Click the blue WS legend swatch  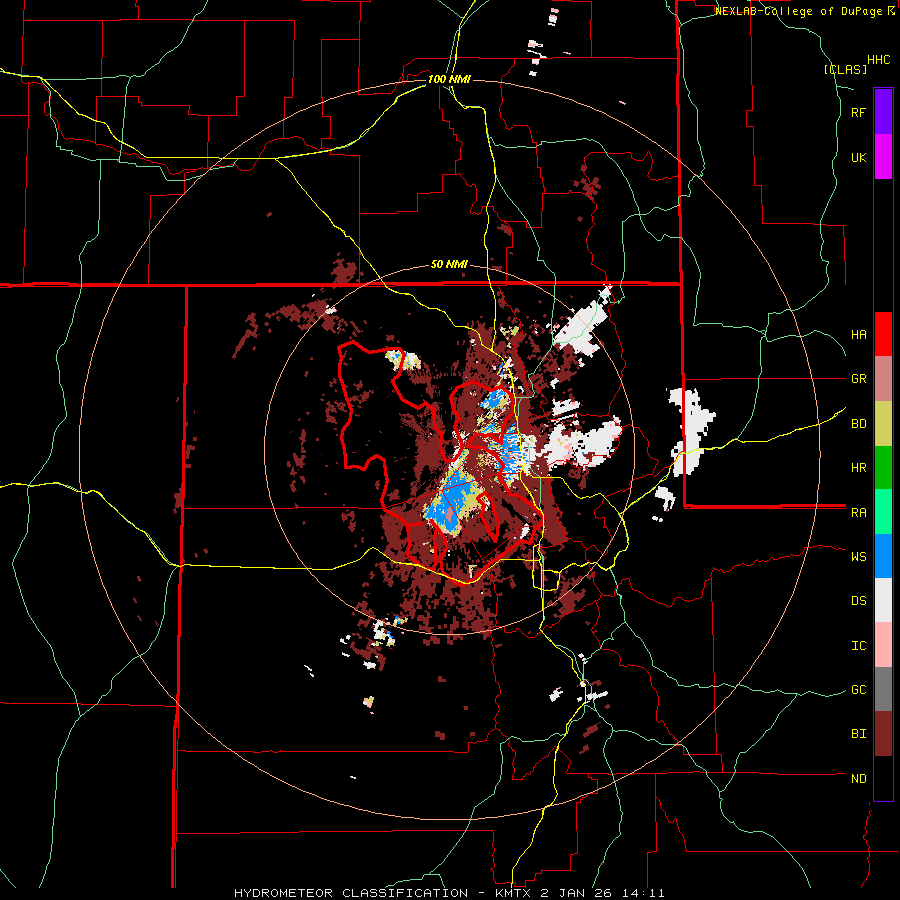[883, 556]
